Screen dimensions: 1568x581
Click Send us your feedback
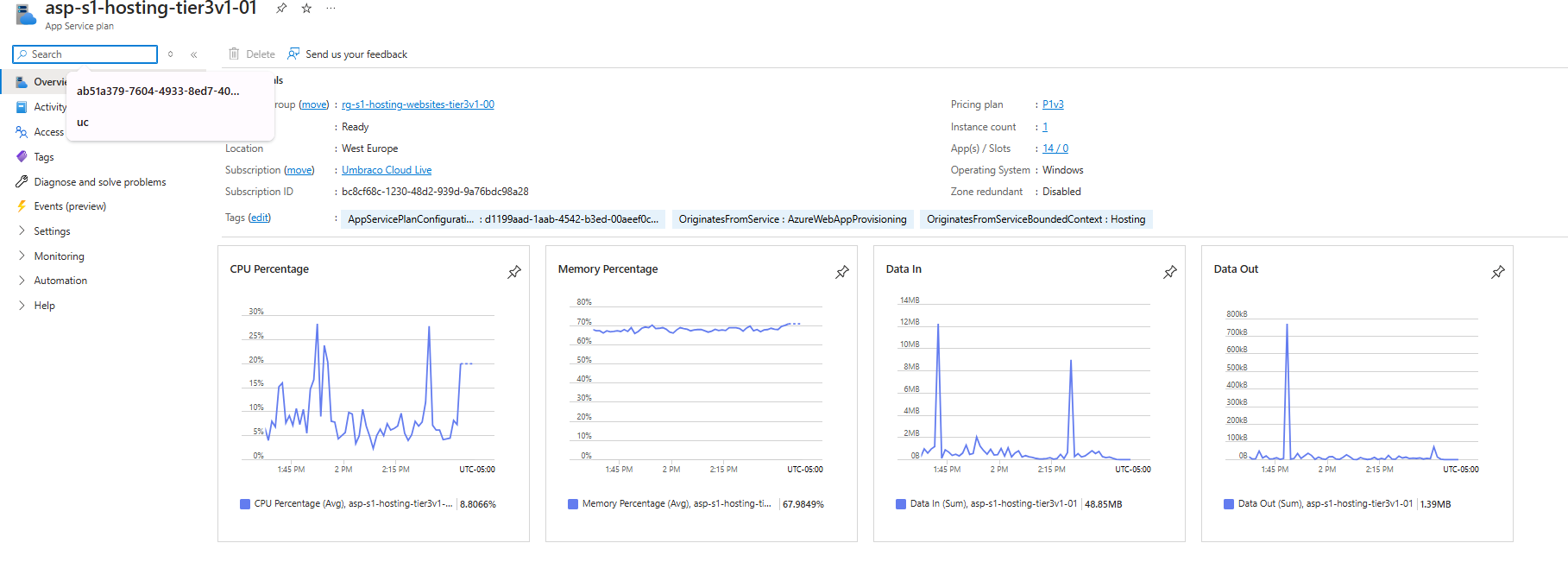coord(356,54)
